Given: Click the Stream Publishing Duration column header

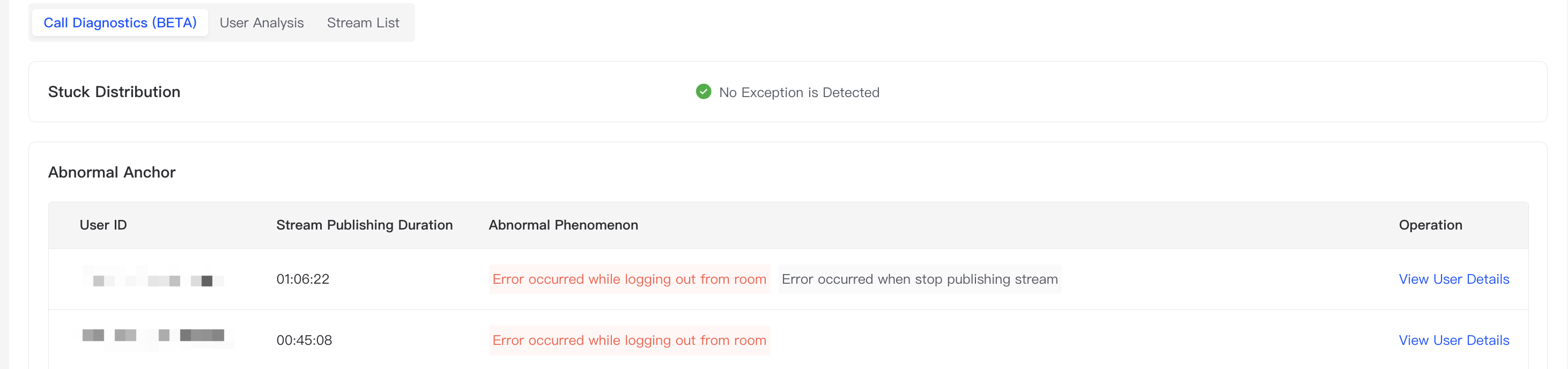Looking at the screenshot, I should click(x=364, y=225).
